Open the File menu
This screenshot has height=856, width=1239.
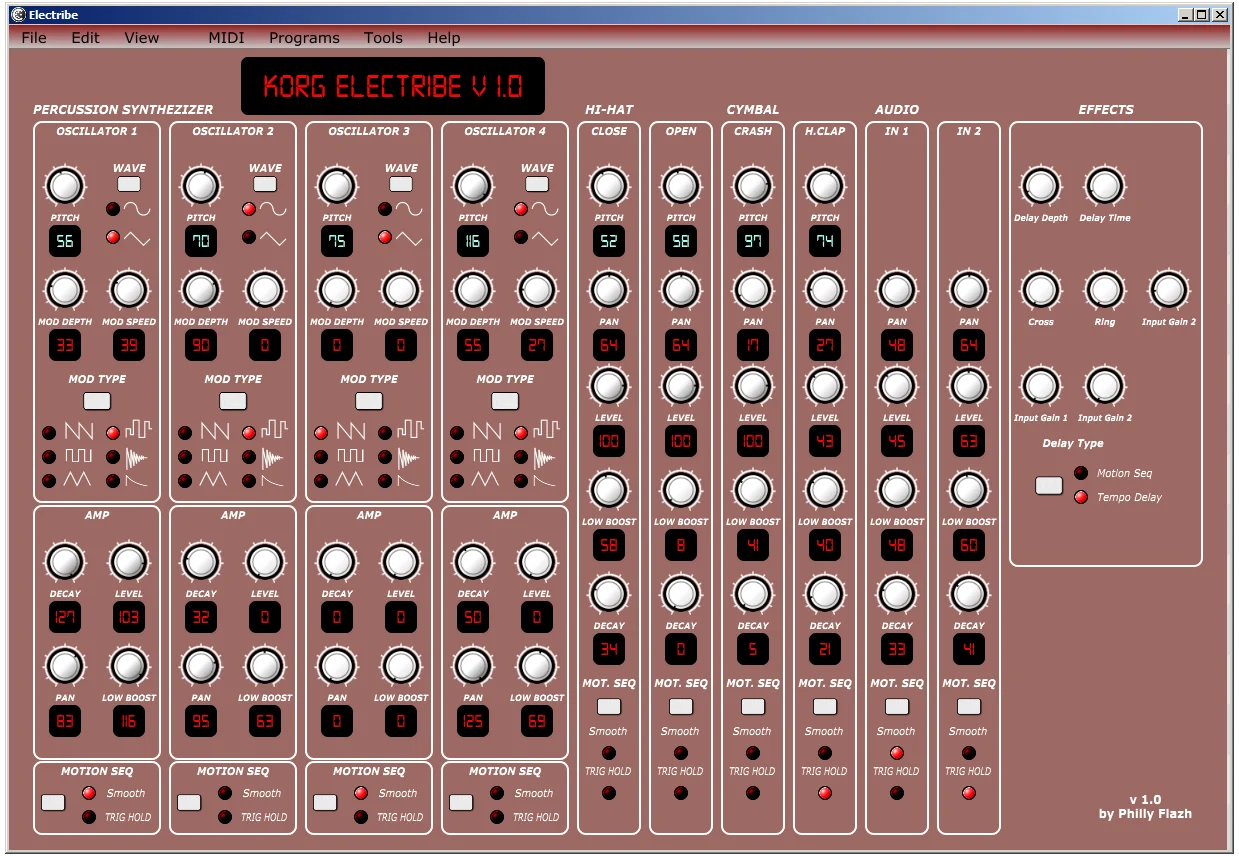(x=34, y=38)
